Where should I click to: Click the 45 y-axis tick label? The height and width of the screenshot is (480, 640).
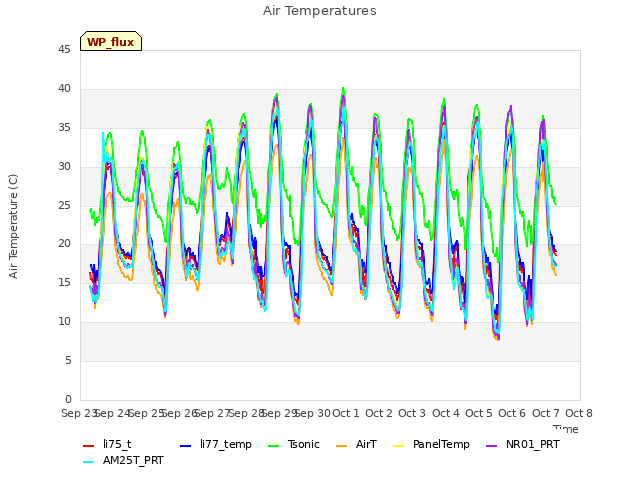point(64,50)
